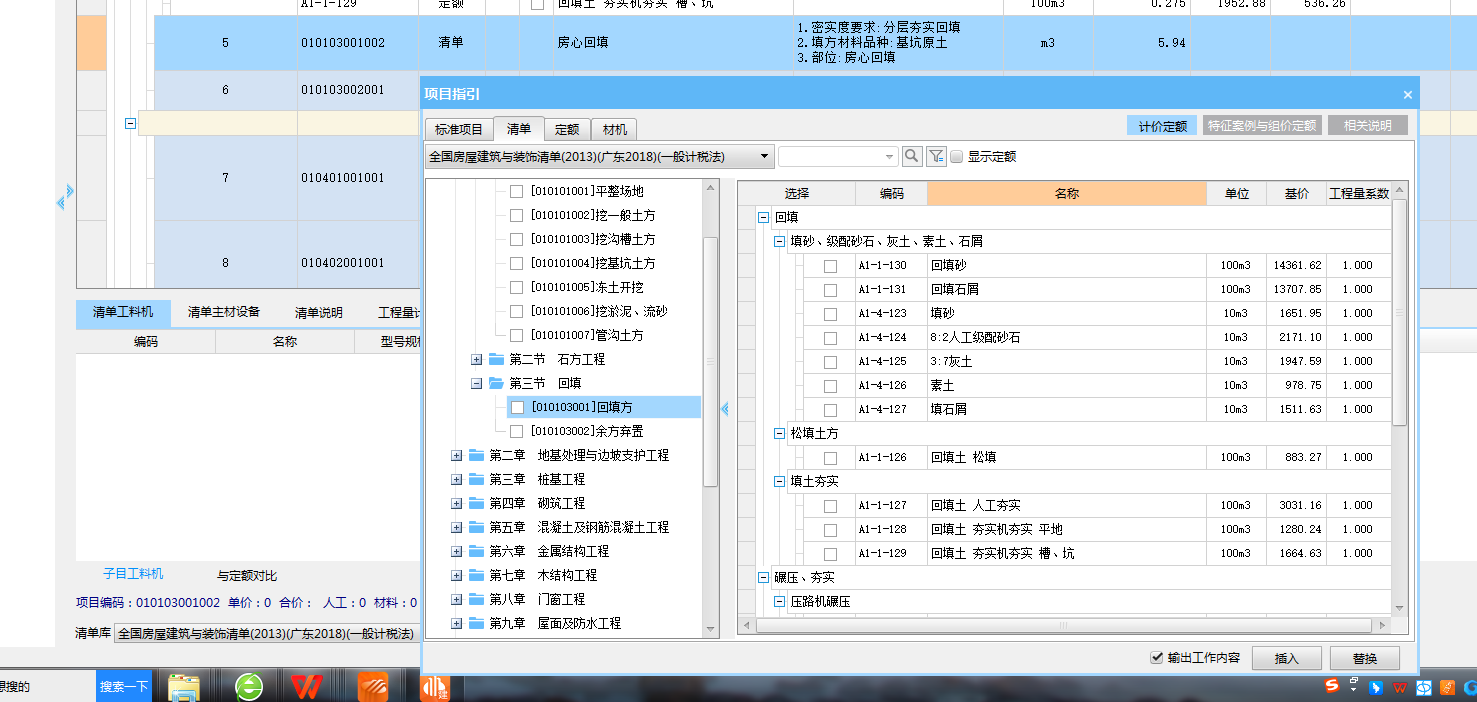
Task: Click the Sogou input method tray icon
Action: (1332, 686)
